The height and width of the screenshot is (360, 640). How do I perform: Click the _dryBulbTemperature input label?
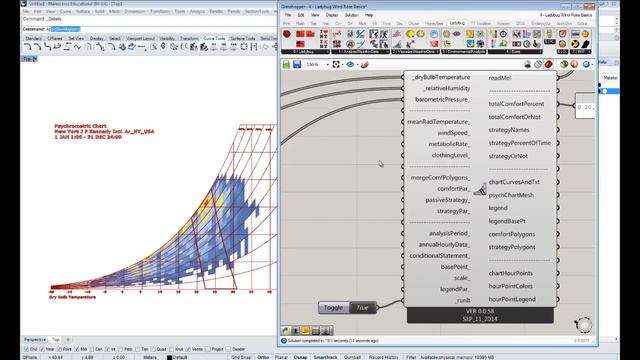click(440, 77)
